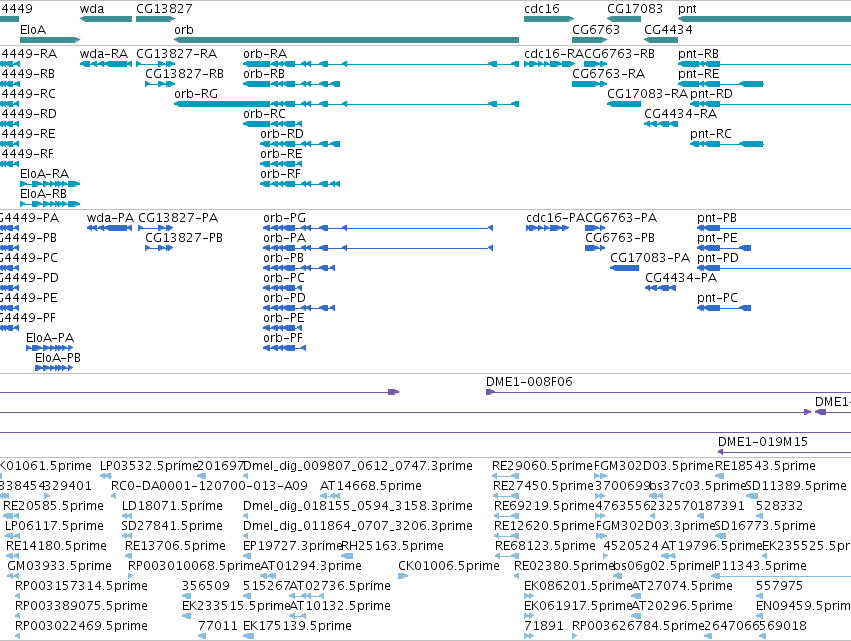Select the DME1-008F06 clone label

click(x=529, y=382)
